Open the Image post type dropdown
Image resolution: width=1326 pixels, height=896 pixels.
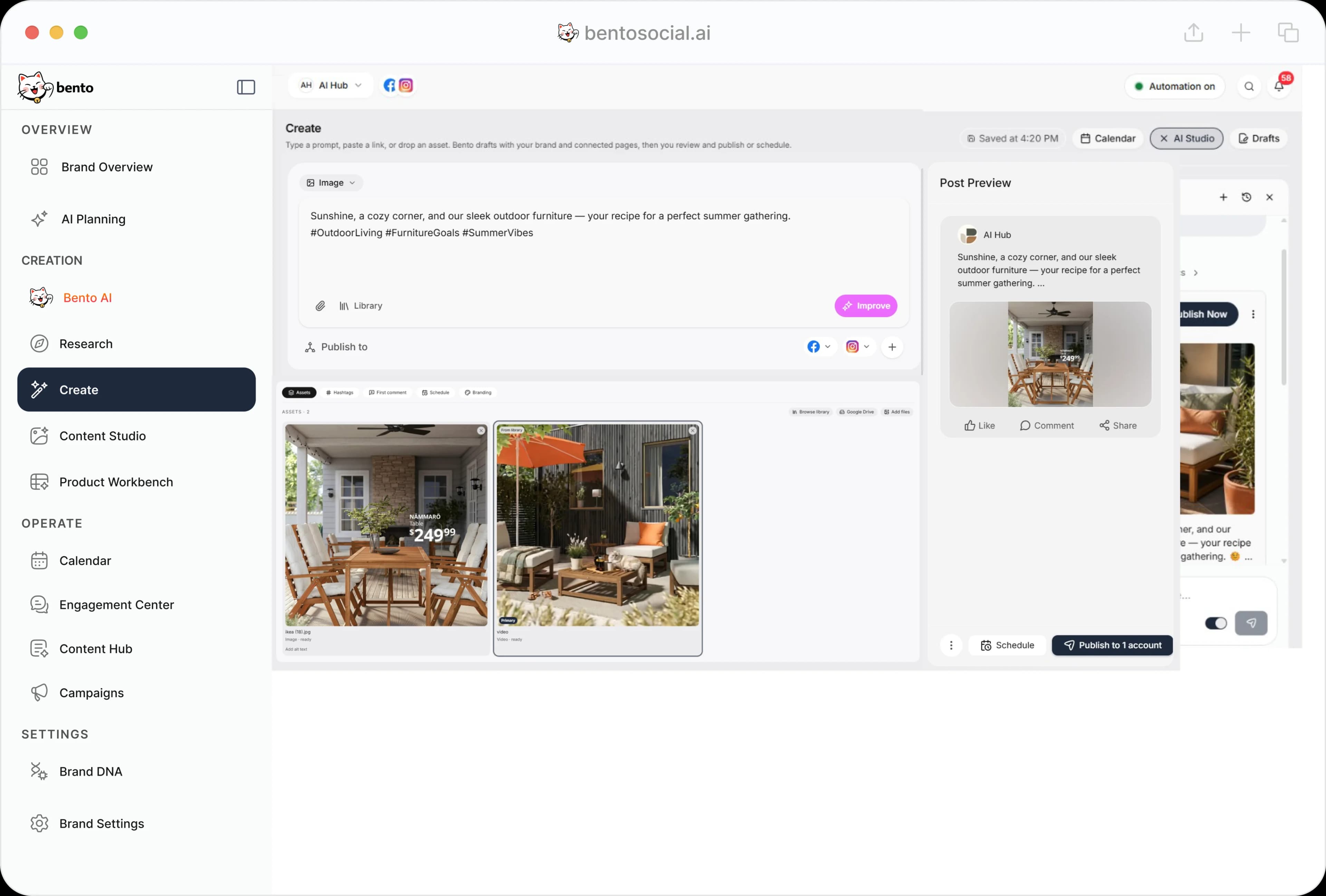[331, 183]
